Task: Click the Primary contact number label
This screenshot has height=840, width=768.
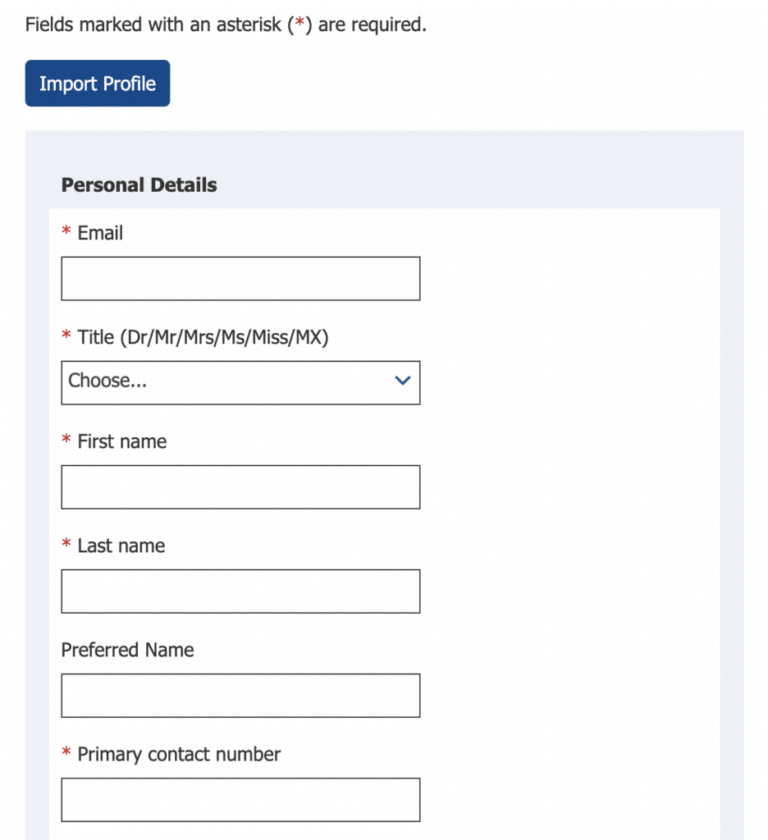Action: coord(179,754)
